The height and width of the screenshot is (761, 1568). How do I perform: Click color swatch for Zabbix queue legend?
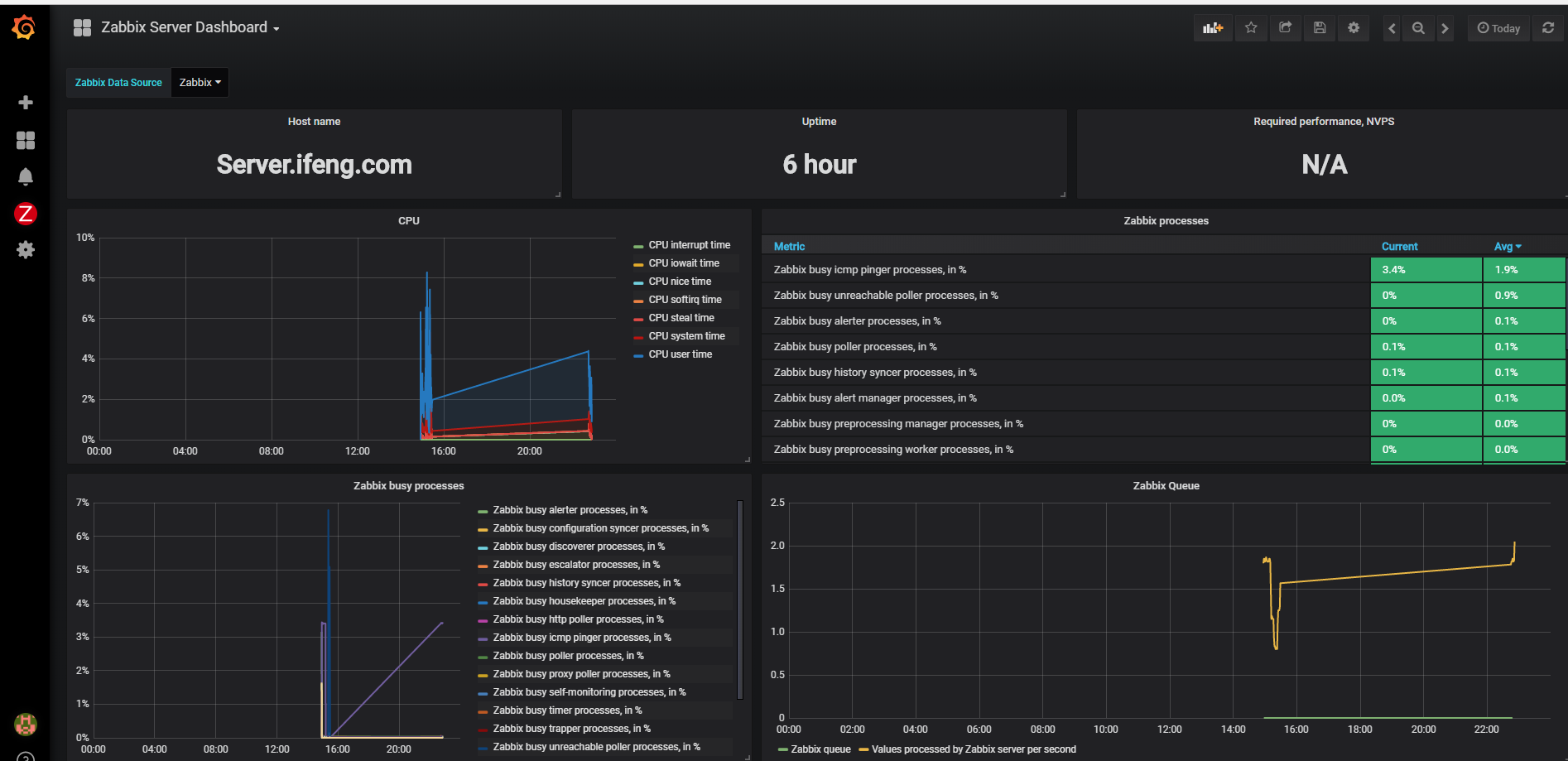tap(782, 750)
